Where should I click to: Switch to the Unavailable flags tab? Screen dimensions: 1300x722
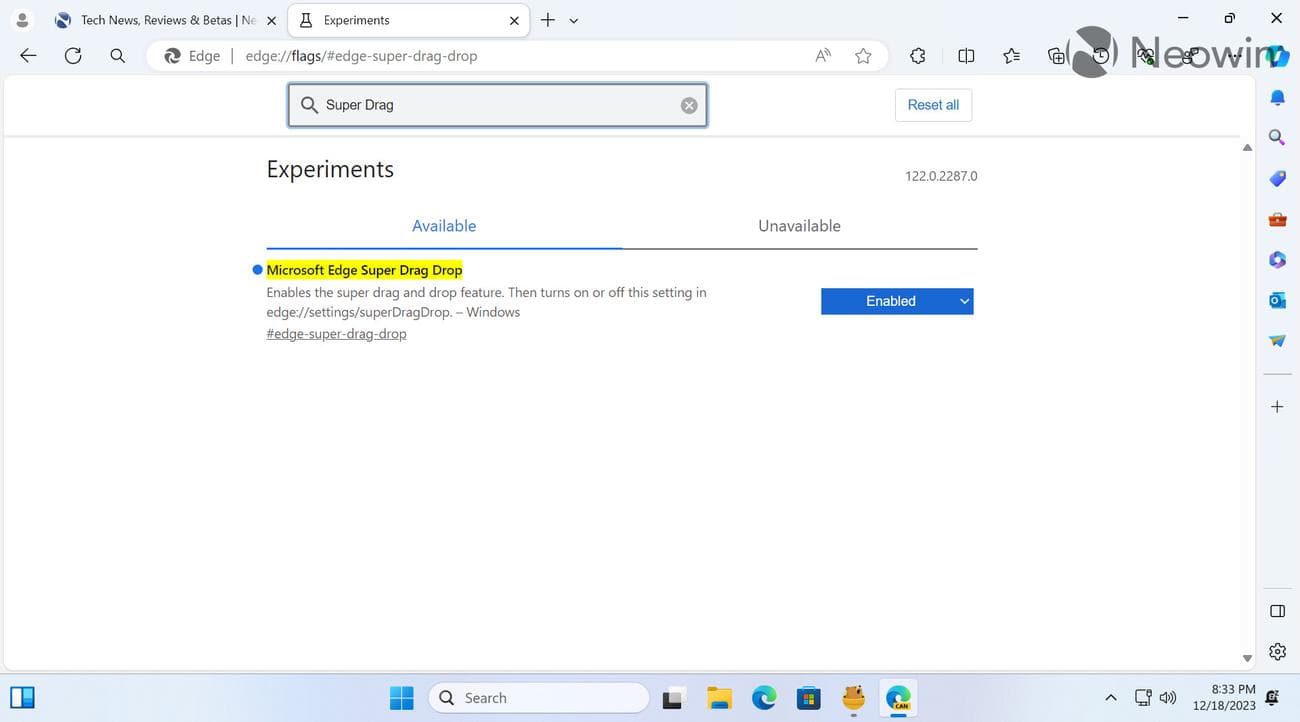click(x=798, y=225)
